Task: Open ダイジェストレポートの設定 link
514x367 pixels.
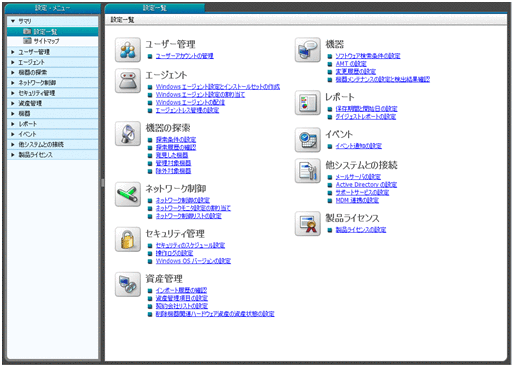Action: pos(366,117)
